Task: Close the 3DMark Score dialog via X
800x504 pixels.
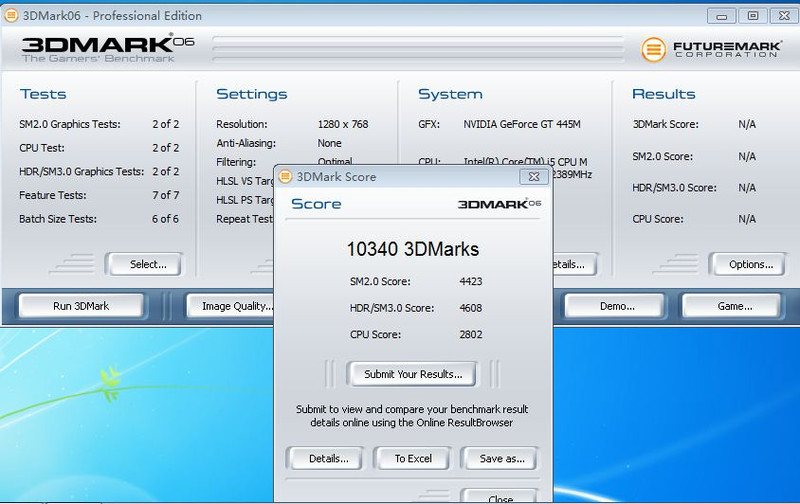Action: click(x=534, y=177)
